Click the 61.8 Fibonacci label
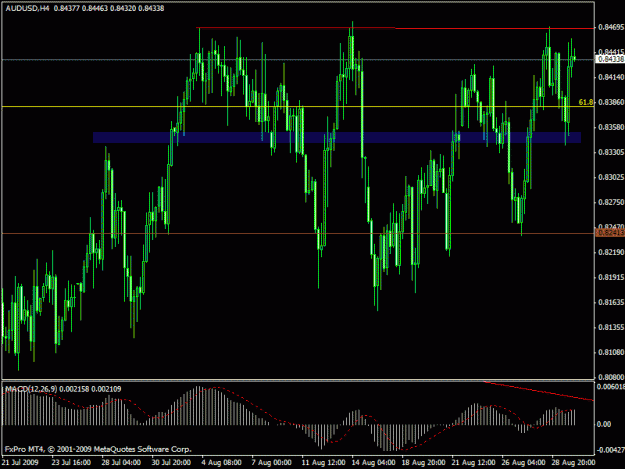 pyautogui.click(x=586, y=102)
